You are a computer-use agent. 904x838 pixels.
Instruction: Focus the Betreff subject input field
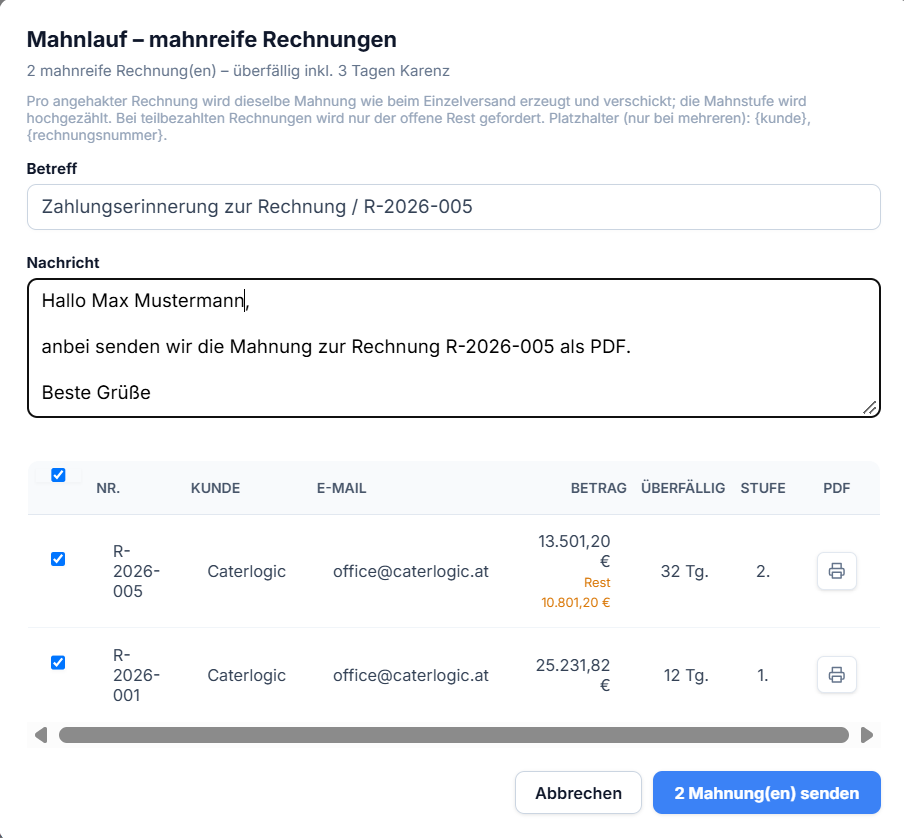tap(454, 207)
